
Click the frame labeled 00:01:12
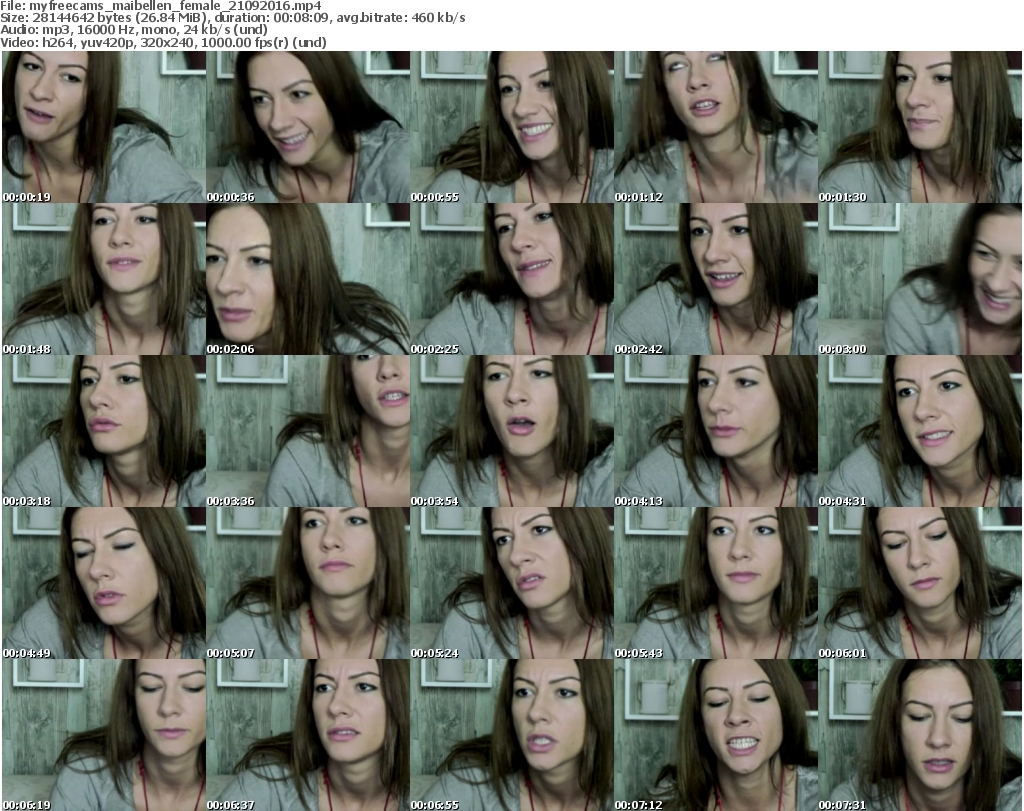716,127
